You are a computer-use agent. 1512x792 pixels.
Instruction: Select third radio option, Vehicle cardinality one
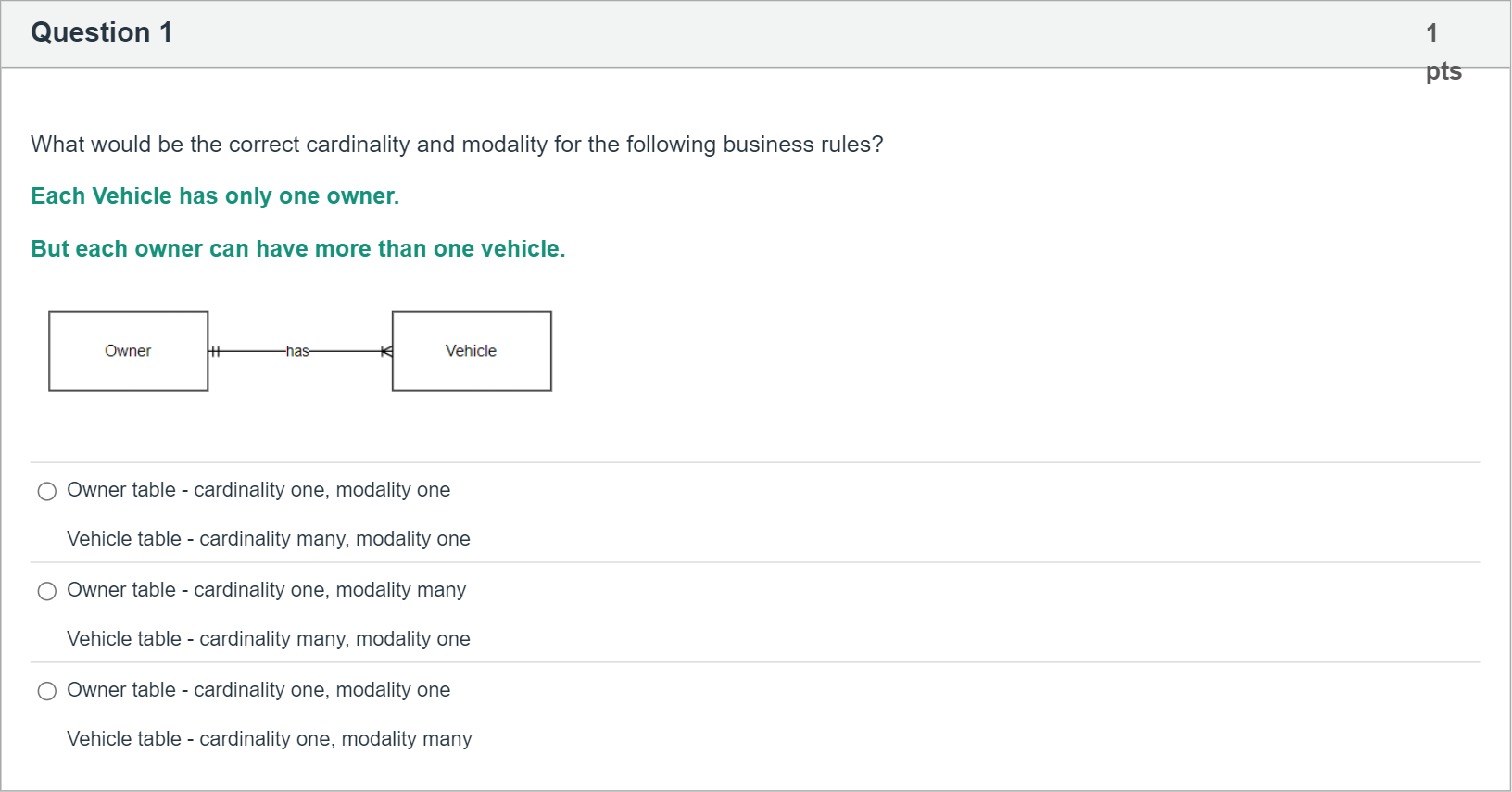47,691
